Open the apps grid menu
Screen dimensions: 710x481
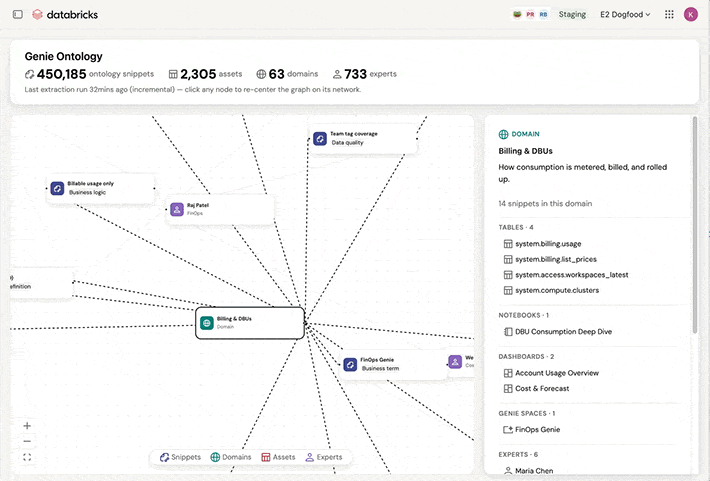669,14
